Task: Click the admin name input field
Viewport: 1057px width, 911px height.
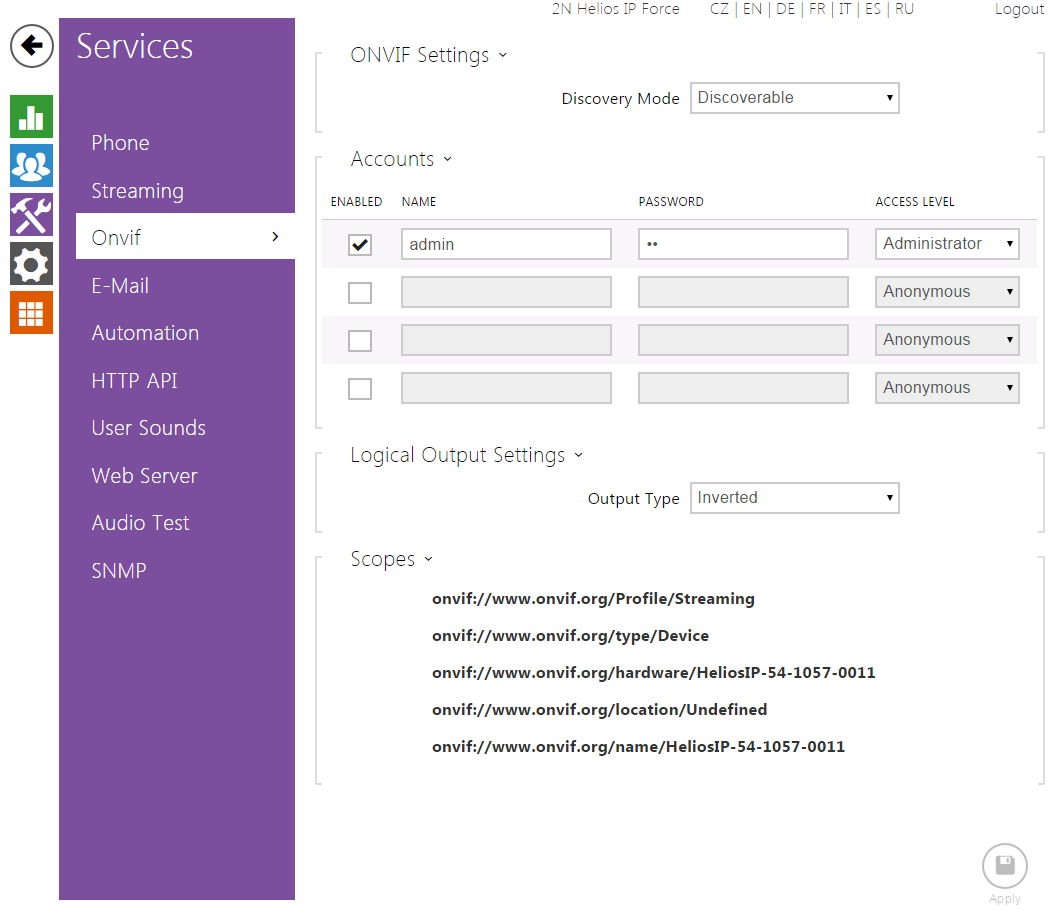Action: pos(506,244)
